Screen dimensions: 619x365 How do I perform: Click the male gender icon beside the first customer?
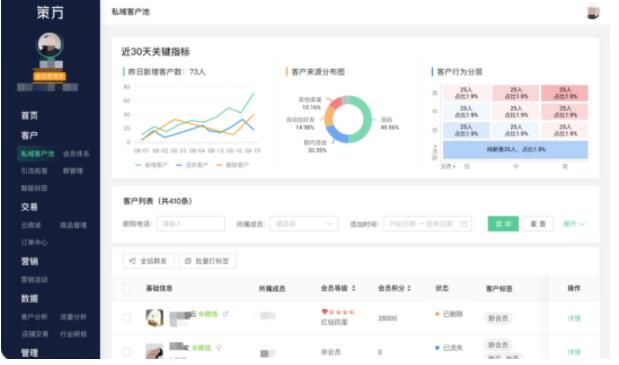click(x=225, y=314)
